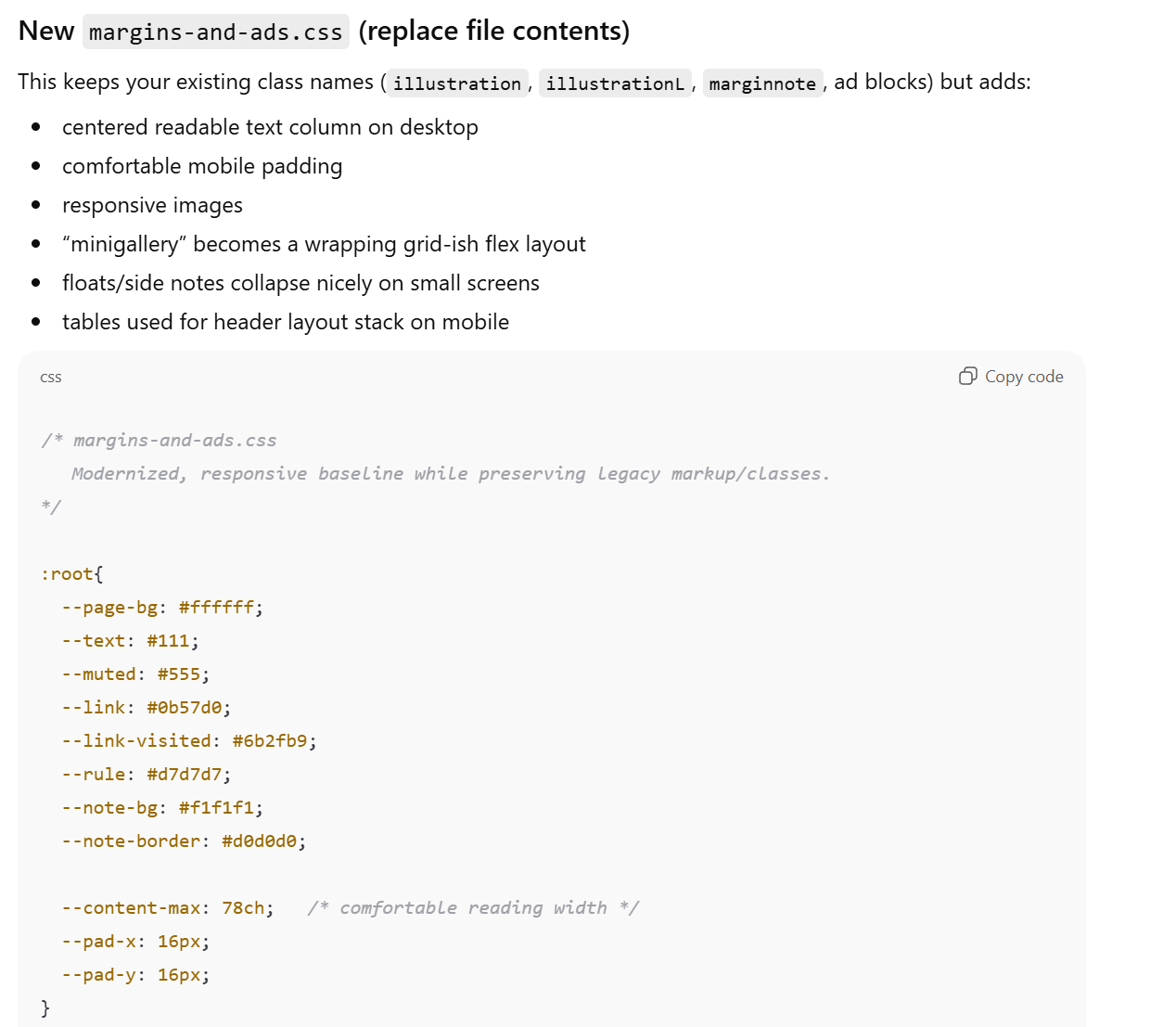
Task: Click the 'comfortable reading width' code comment
Action: (473, 908)
